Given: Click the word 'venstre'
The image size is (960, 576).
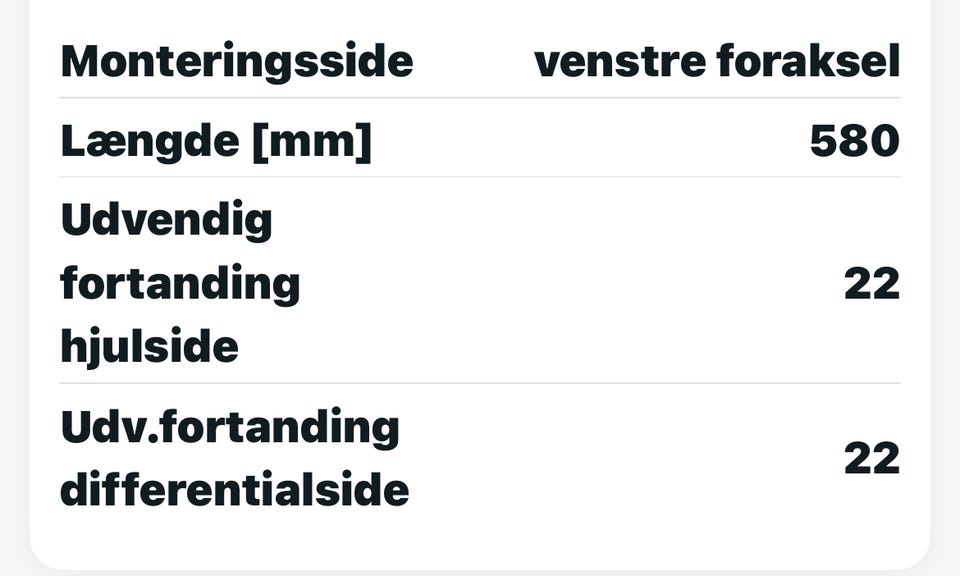Looking at the screenshot, I should (x=619, y=61).
